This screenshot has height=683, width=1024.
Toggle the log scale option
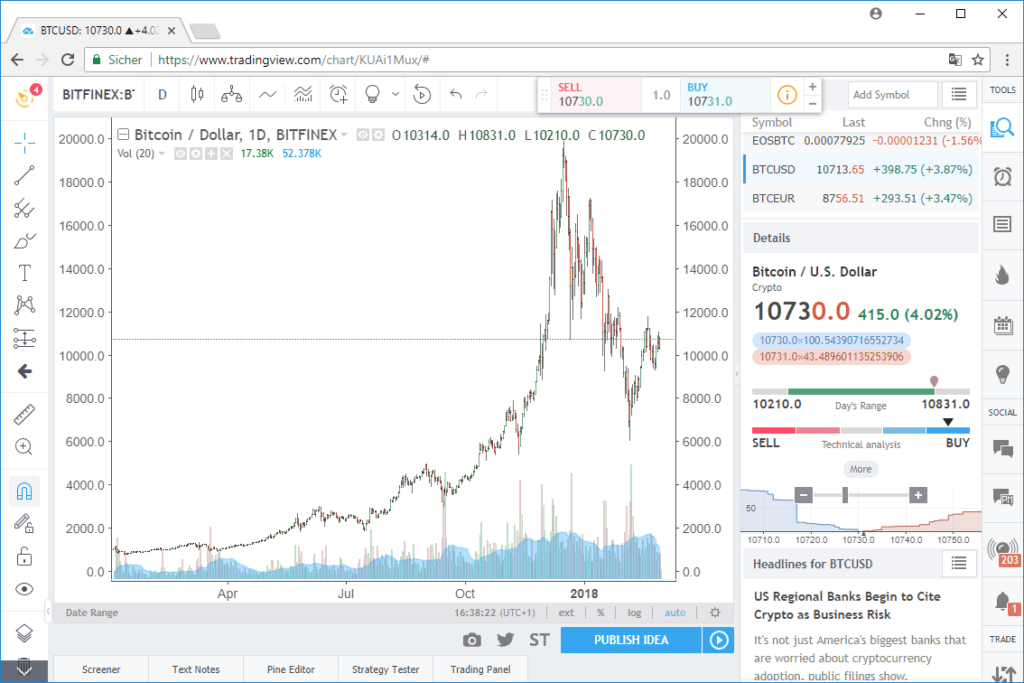[x=634, y=612]
